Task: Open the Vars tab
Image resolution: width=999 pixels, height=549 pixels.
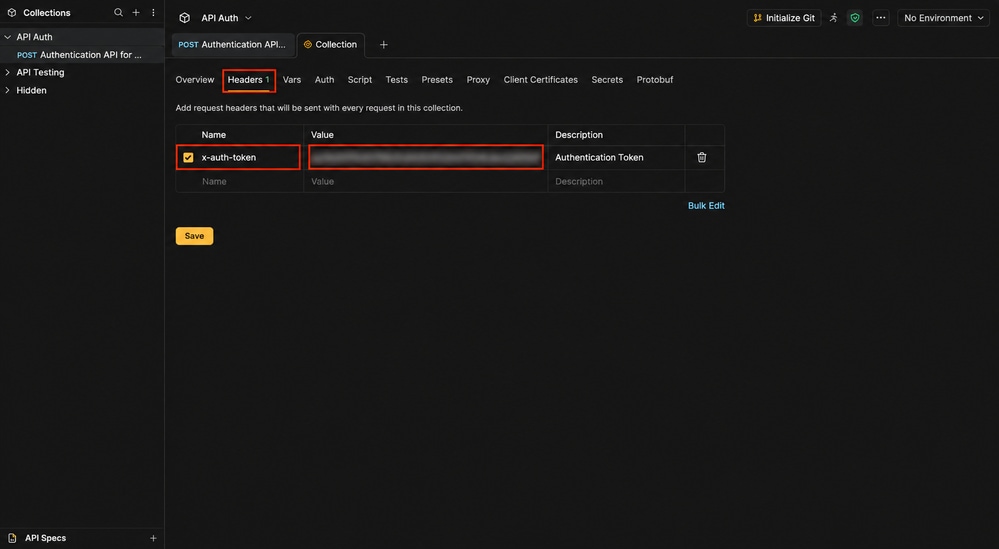Action: (292, 80)
